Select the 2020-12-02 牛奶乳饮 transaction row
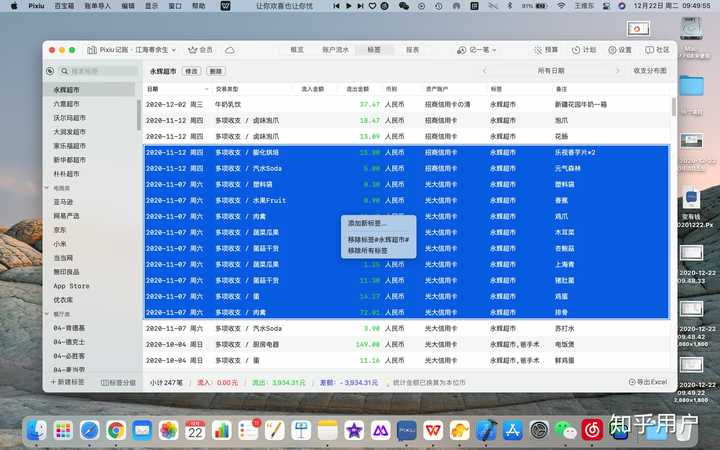 pos(407,104)
